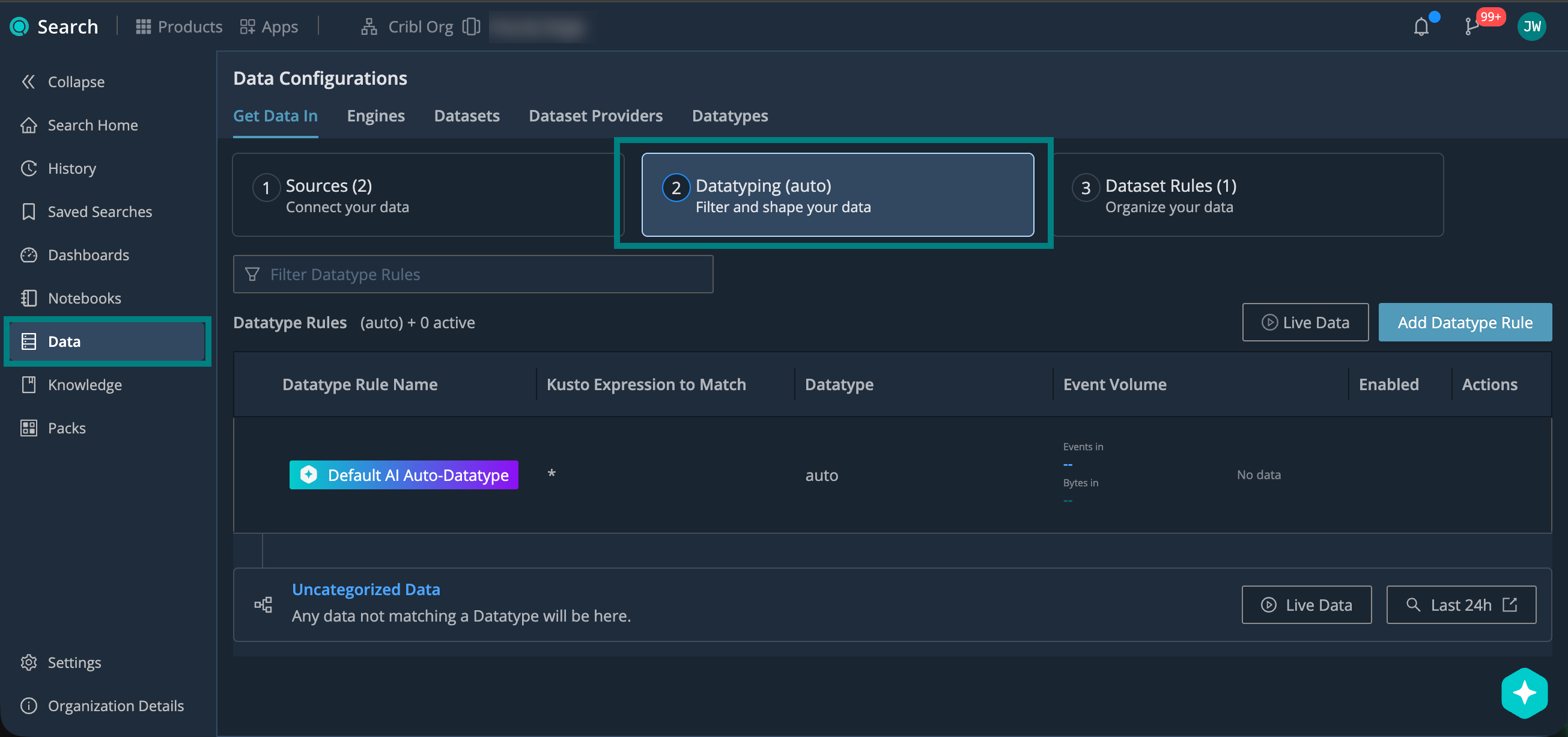Screen dimensions: 1568x737
Task: Click the Products label in top bar
Action: (190, 27)
